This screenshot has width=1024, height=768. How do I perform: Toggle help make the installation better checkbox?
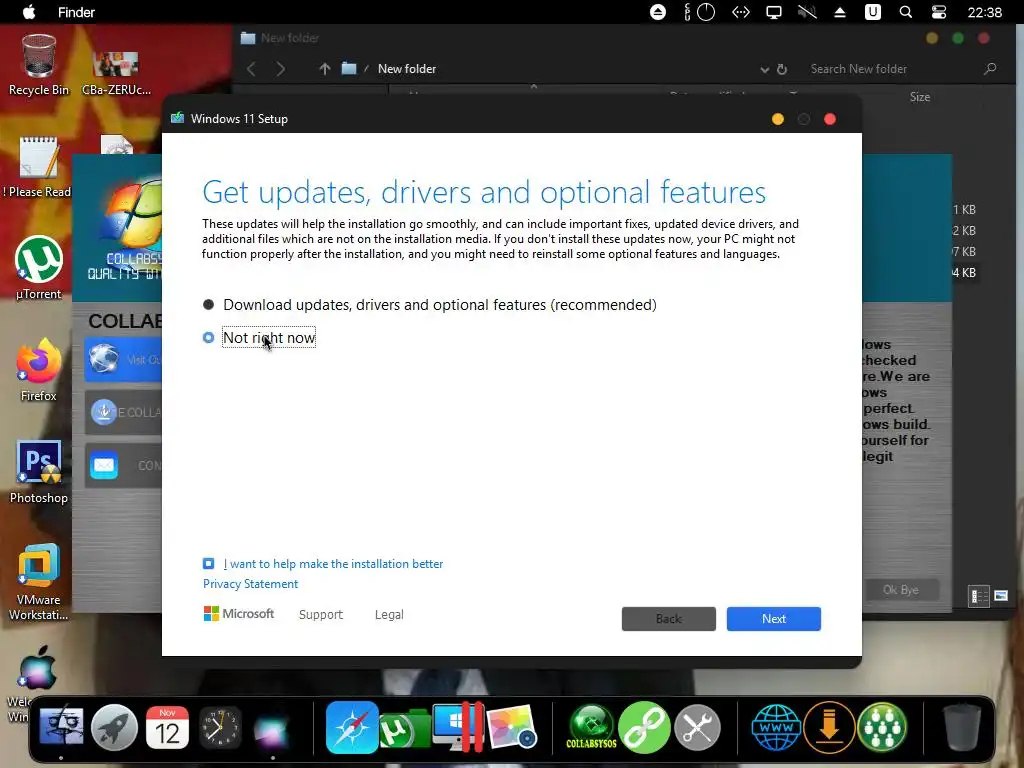point(208,564)
